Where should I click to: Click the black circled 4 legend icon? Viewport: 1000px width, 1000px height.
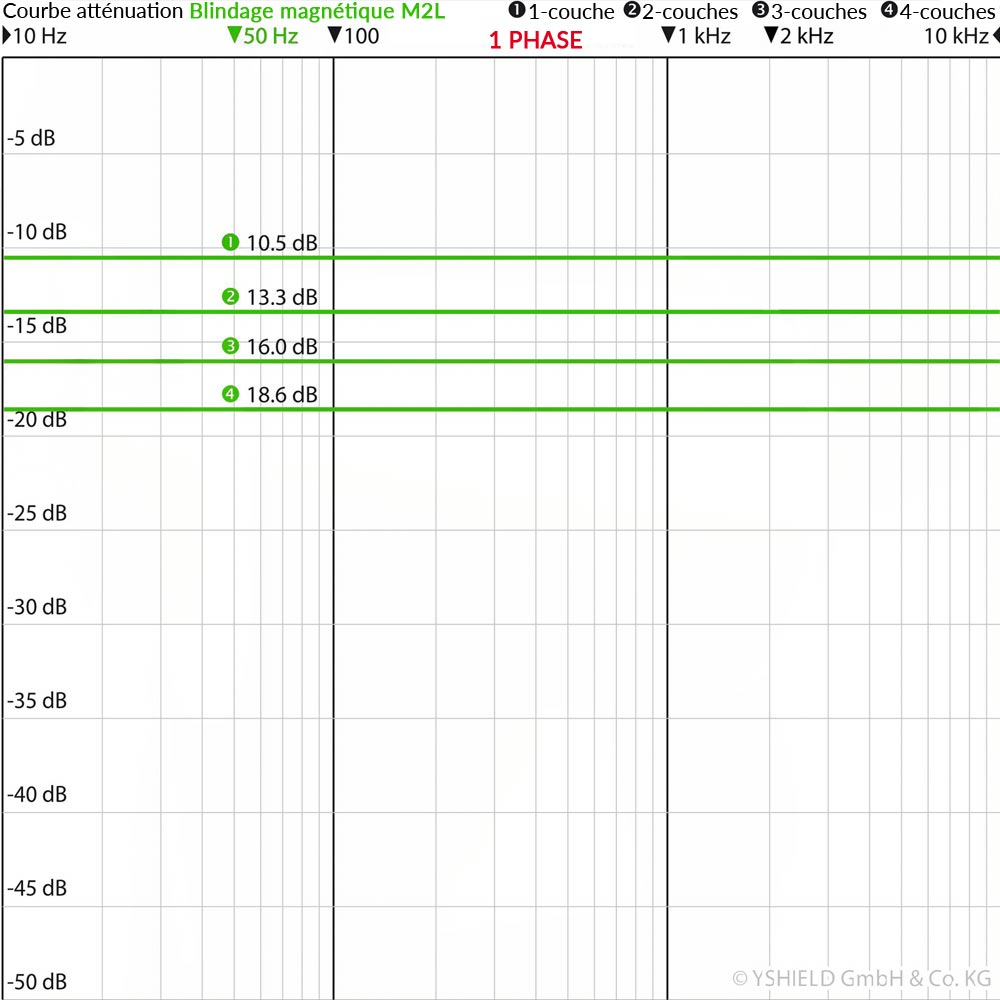tap(889, 10)
